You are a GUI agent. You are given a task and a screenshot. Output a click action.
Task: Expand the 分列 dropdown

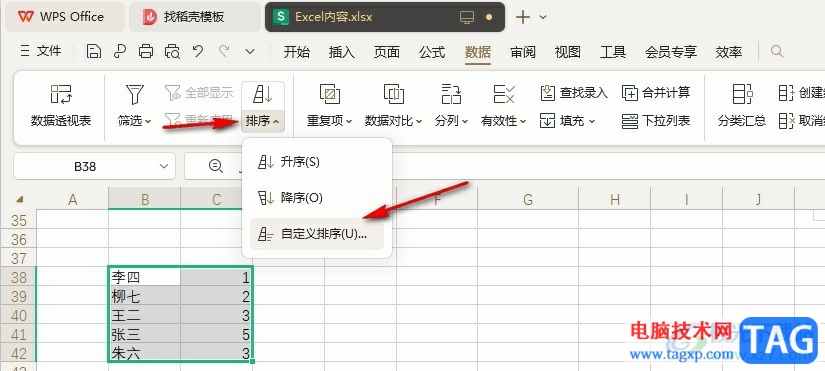(x=465, y=122)
